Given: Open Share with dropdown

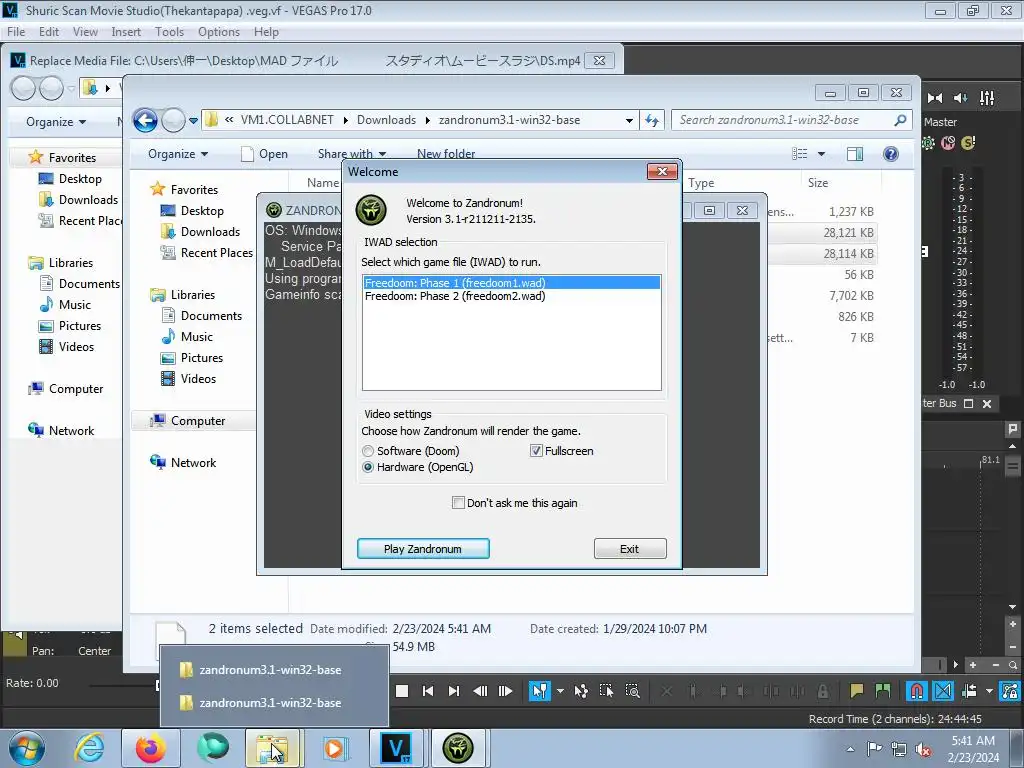Looking at the screenshot, I should (x=351, y=154).
